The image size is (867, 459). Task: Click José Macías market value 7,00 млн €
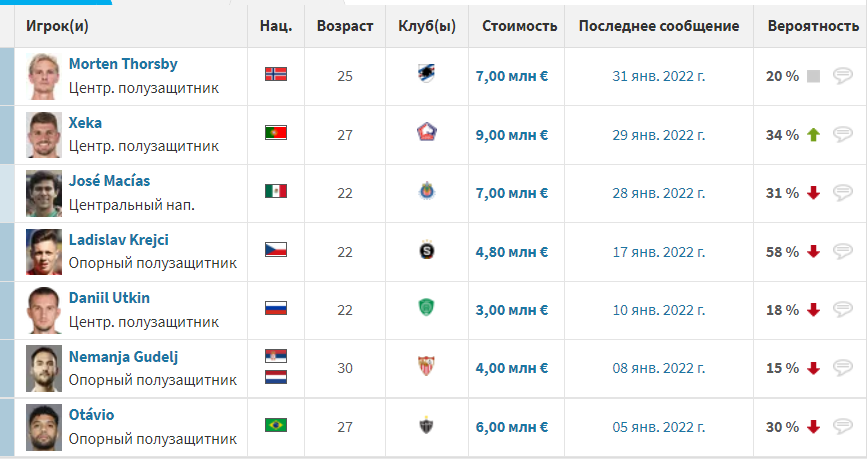(x=512, y=194)
